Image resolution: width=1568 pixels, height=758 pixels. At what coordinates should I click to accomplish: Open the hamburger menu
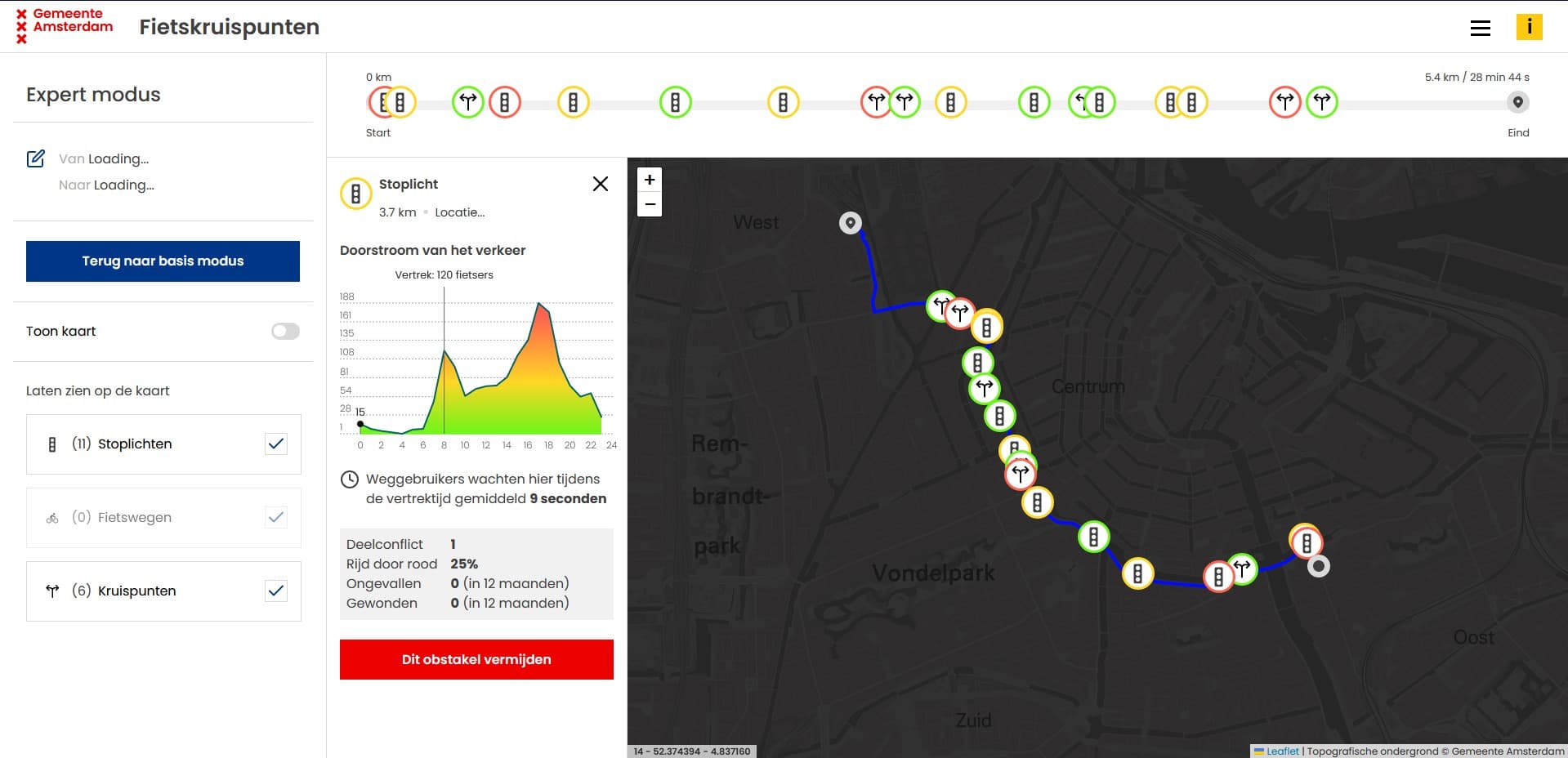tap(1480, 28)
